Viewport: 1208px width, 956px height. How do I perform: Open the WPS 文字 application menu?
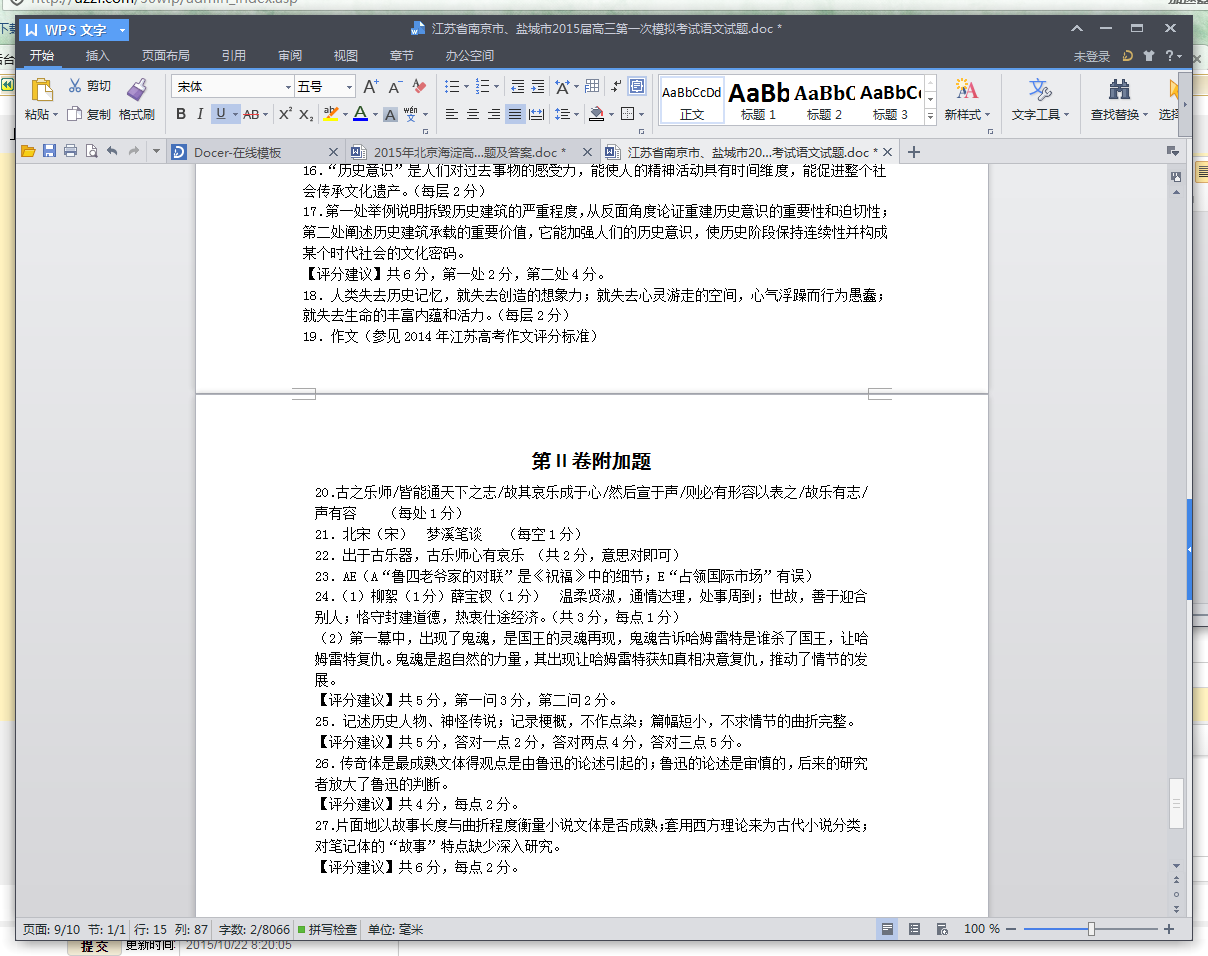(x=73, y=30)
